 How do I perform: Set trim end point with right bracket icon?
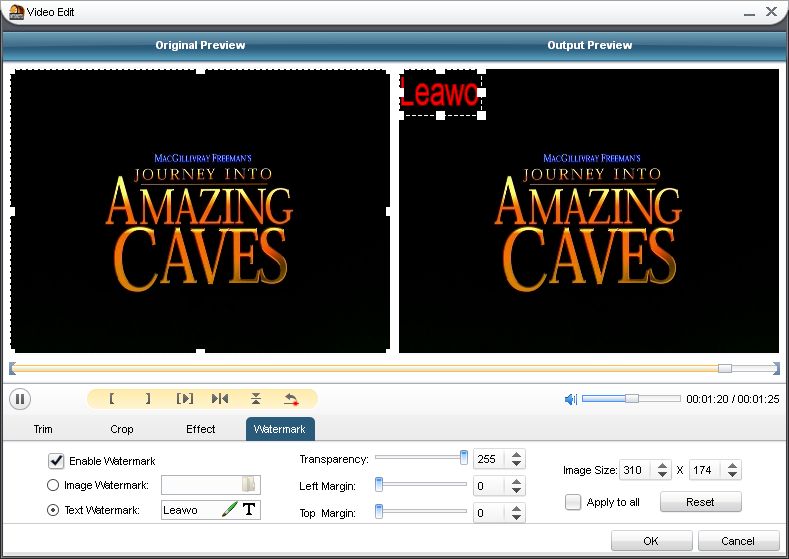point(148,399)
